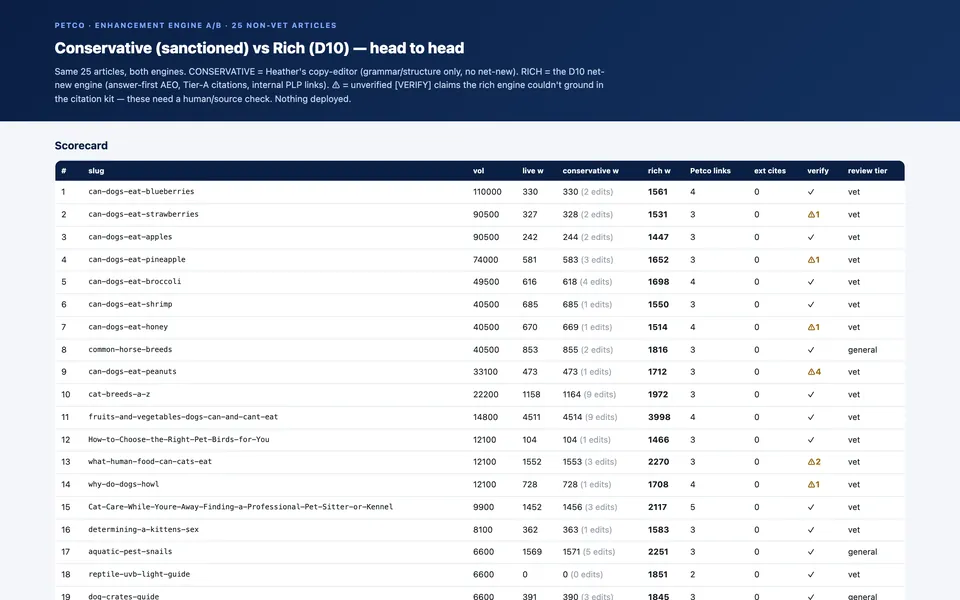Click 'general' tier in aquatic-pest-snails row
Screen dimensions: 960x600
(862, 552)
